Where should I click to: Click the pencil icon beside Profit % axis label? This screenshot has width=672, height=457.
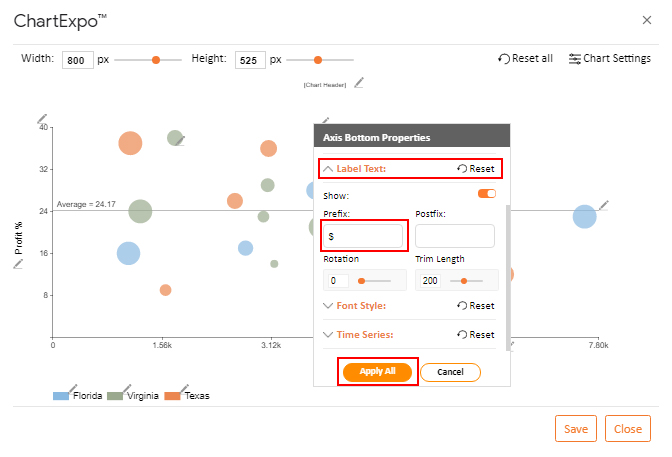pyautogui.click(x=18, y=264)
